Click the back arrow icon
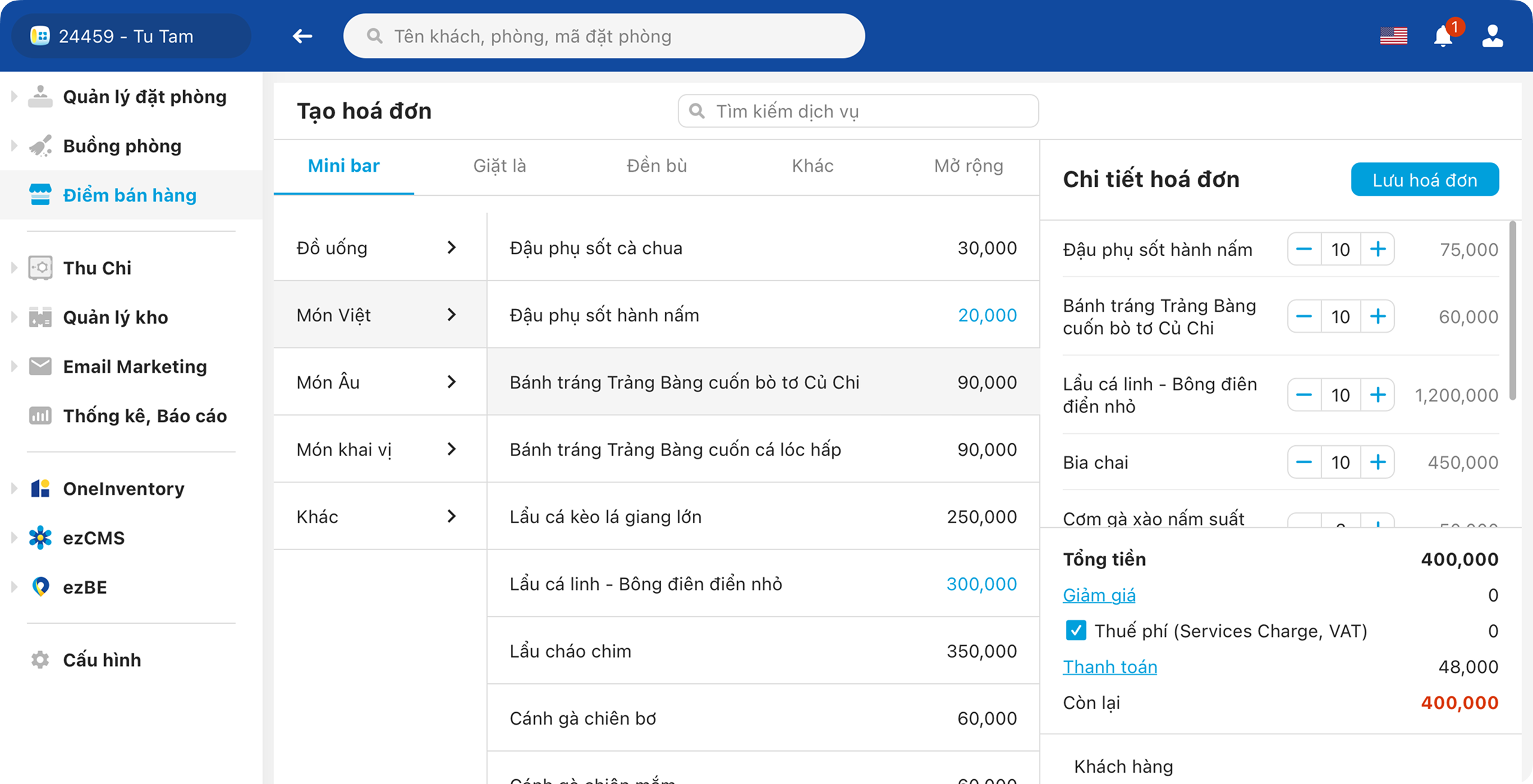The image size is (1533, 784). [x=302, y=36]
